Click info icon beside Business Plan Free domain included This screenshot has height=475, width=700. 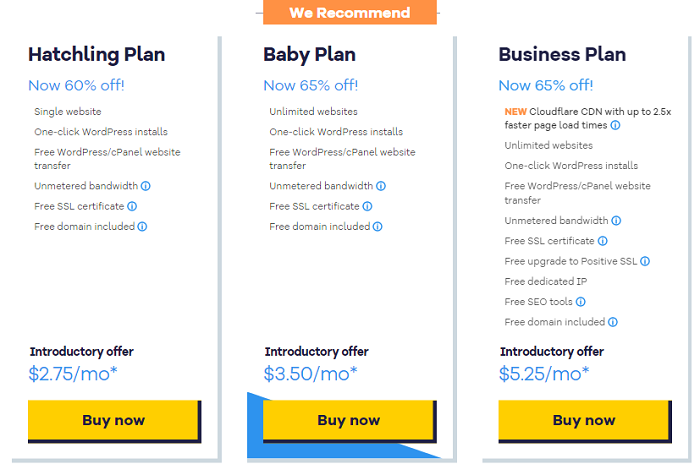[612, 322]
